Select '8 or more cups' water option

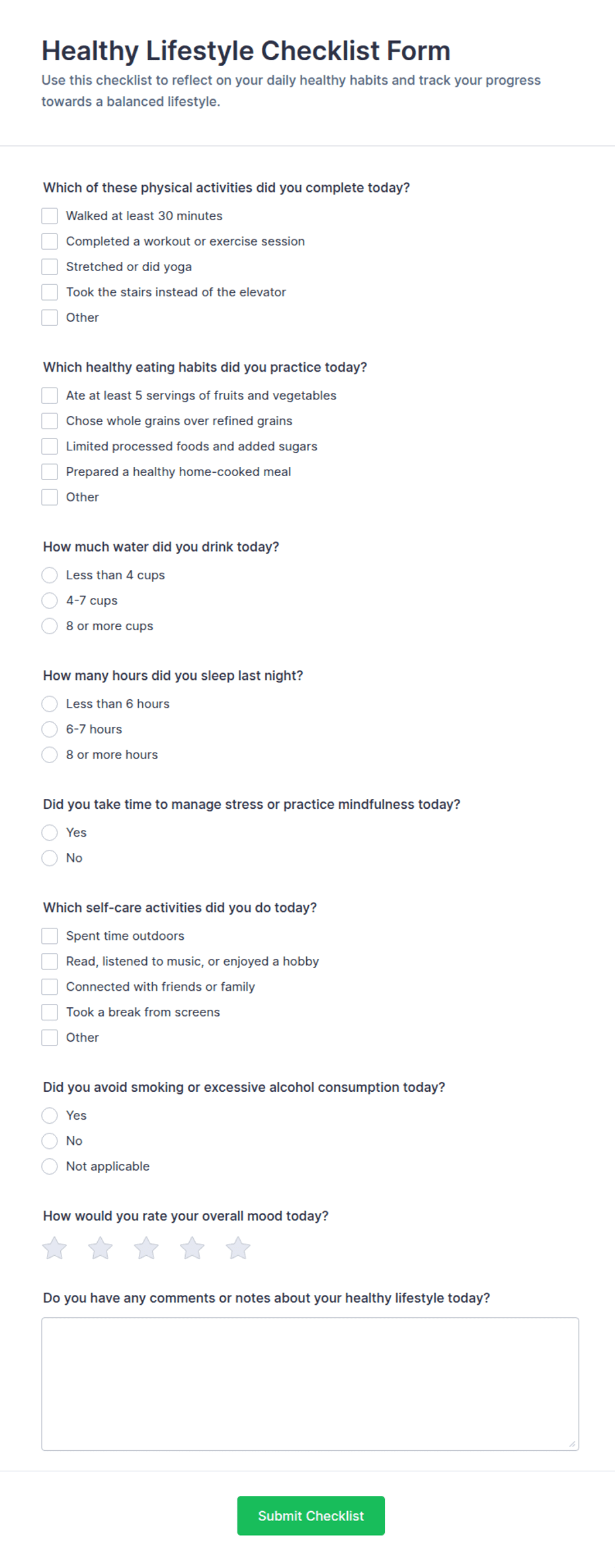tap(50, 626)
